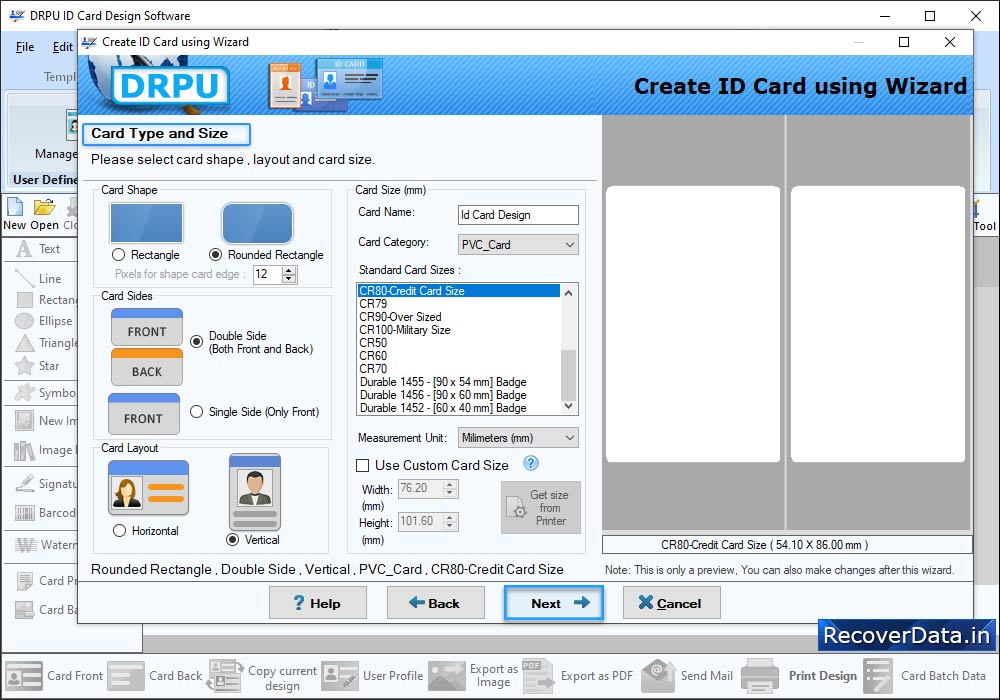Viewport: 1000px width, 700px height.
Task: Select CR70 card size
Action: click(x=459, y=369)
